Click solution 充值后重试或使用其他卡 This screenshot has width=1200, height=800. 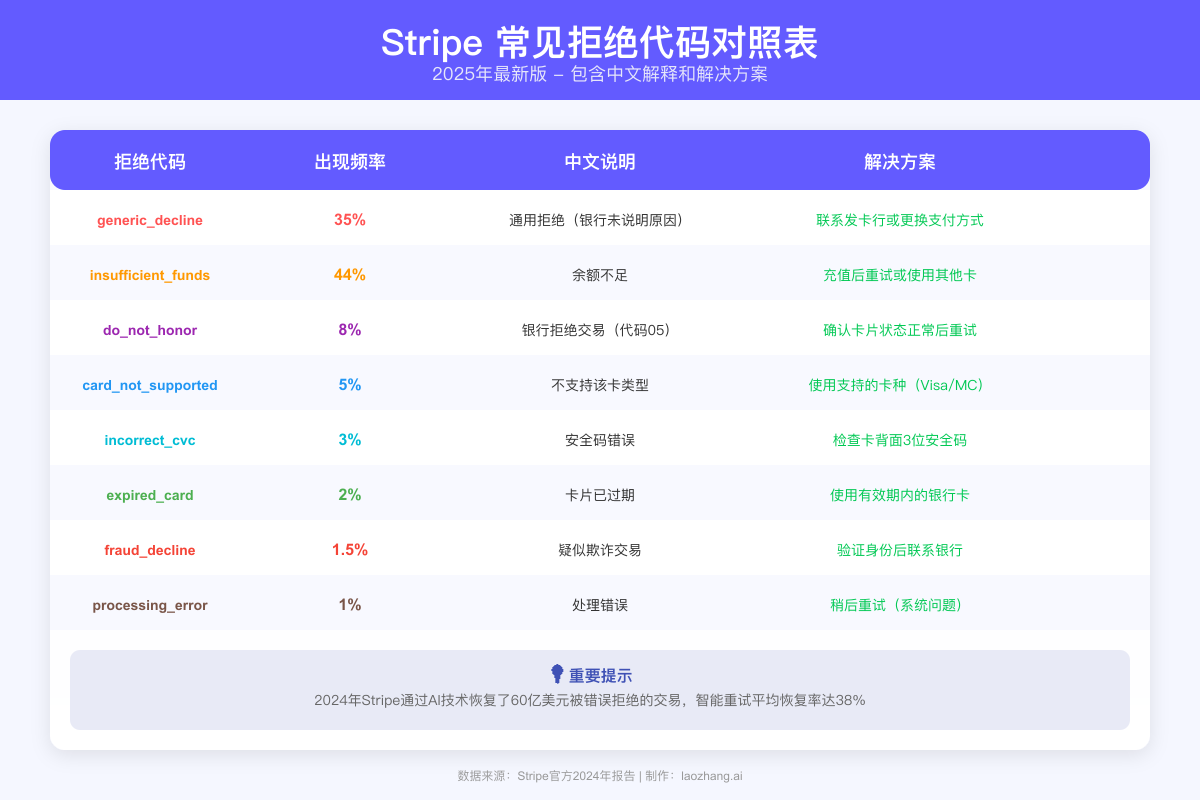900,275
